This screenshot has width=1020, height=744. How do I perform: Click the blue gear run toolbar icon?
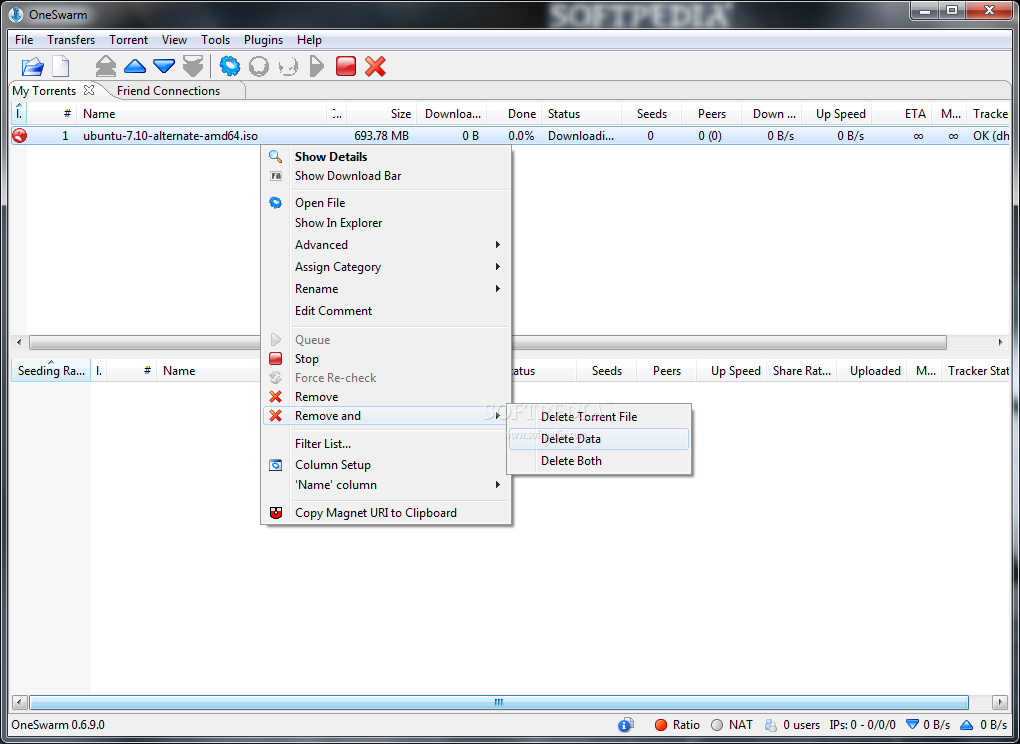(230, 66)
